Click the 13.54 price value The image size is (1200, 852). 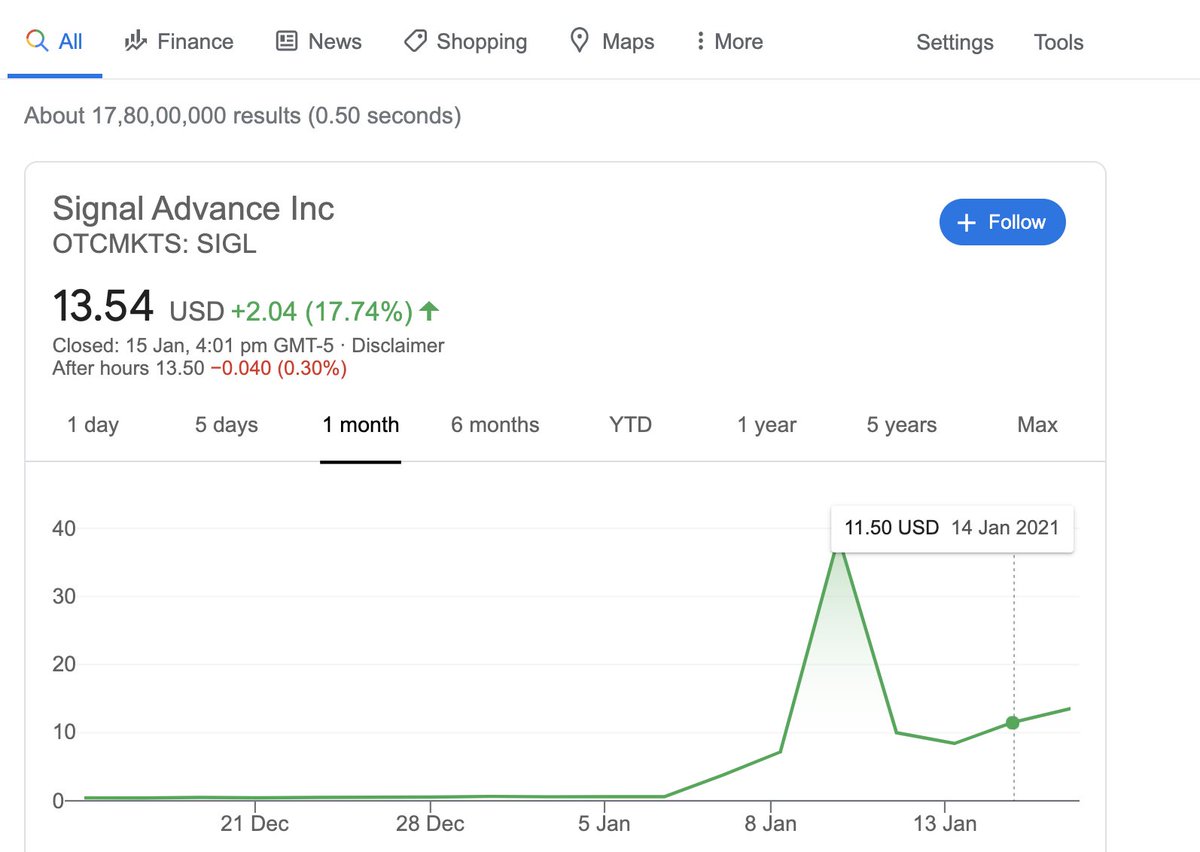pyautogui.click(x=103, y=305)
